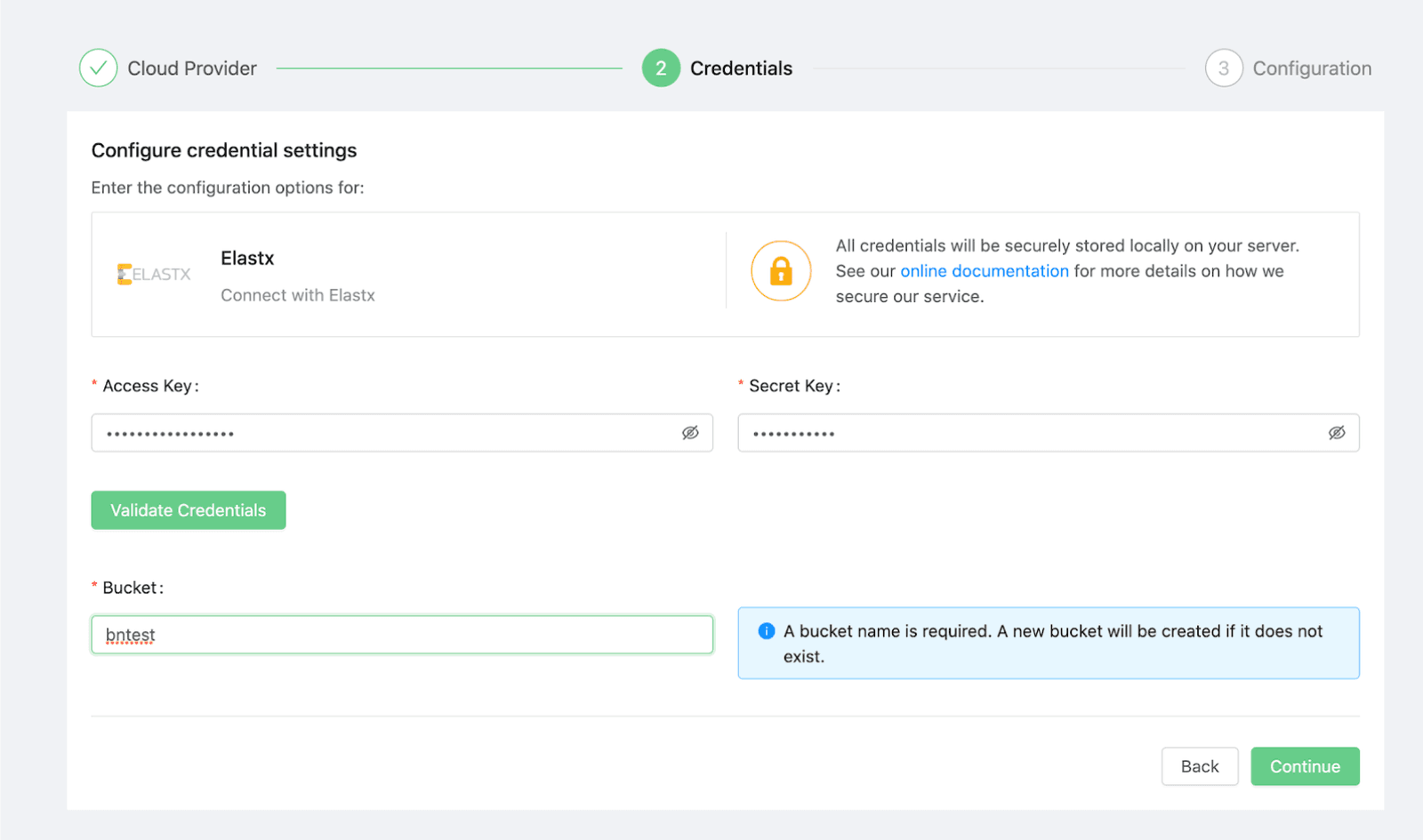Click the orange padlock security icon
Image resolution: width=1423 pixels, height=840 pixels.
coord(781,271)
